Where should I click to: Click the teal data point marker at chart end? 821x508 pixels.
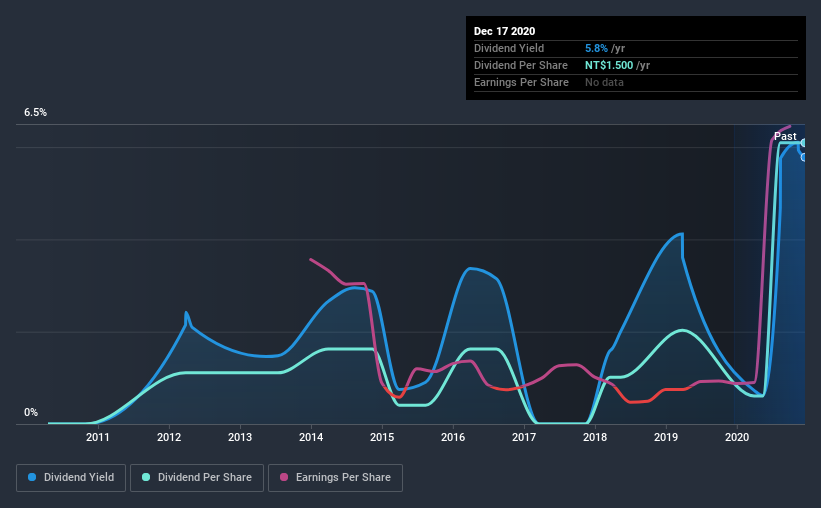[x=803, y=143]
